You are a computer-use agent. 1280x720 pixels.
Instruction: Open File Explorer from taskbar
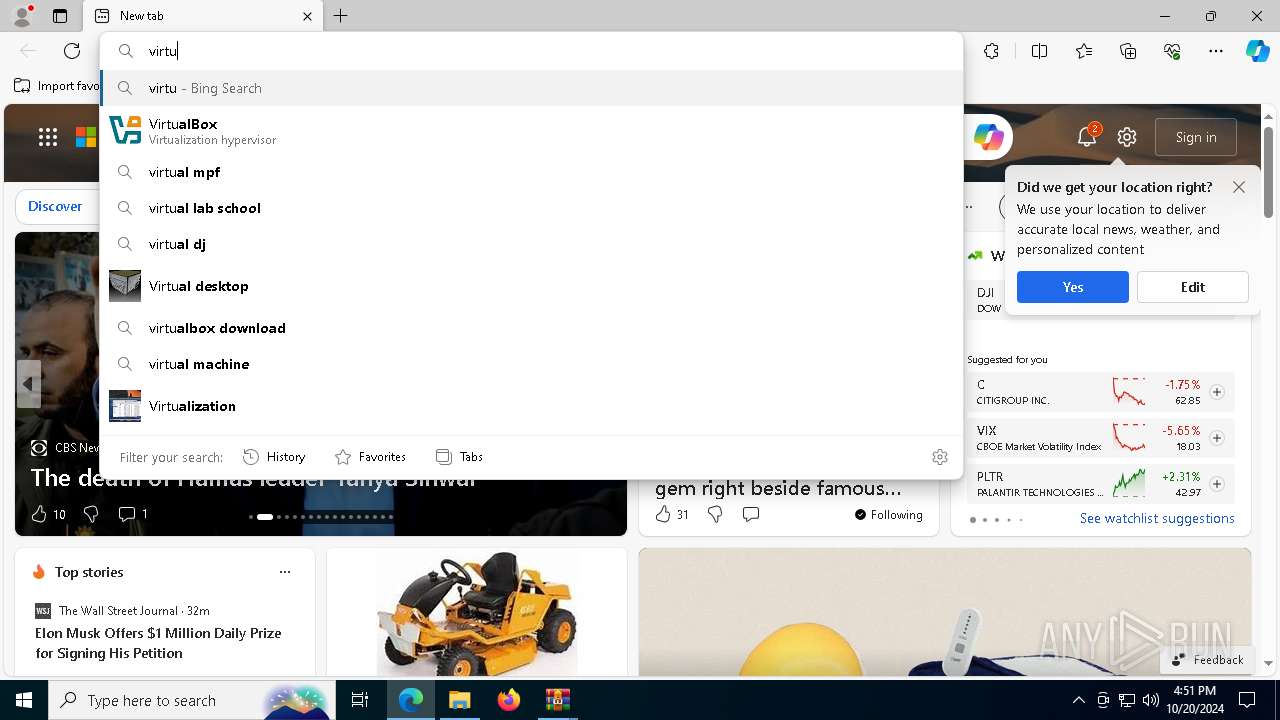459,700
